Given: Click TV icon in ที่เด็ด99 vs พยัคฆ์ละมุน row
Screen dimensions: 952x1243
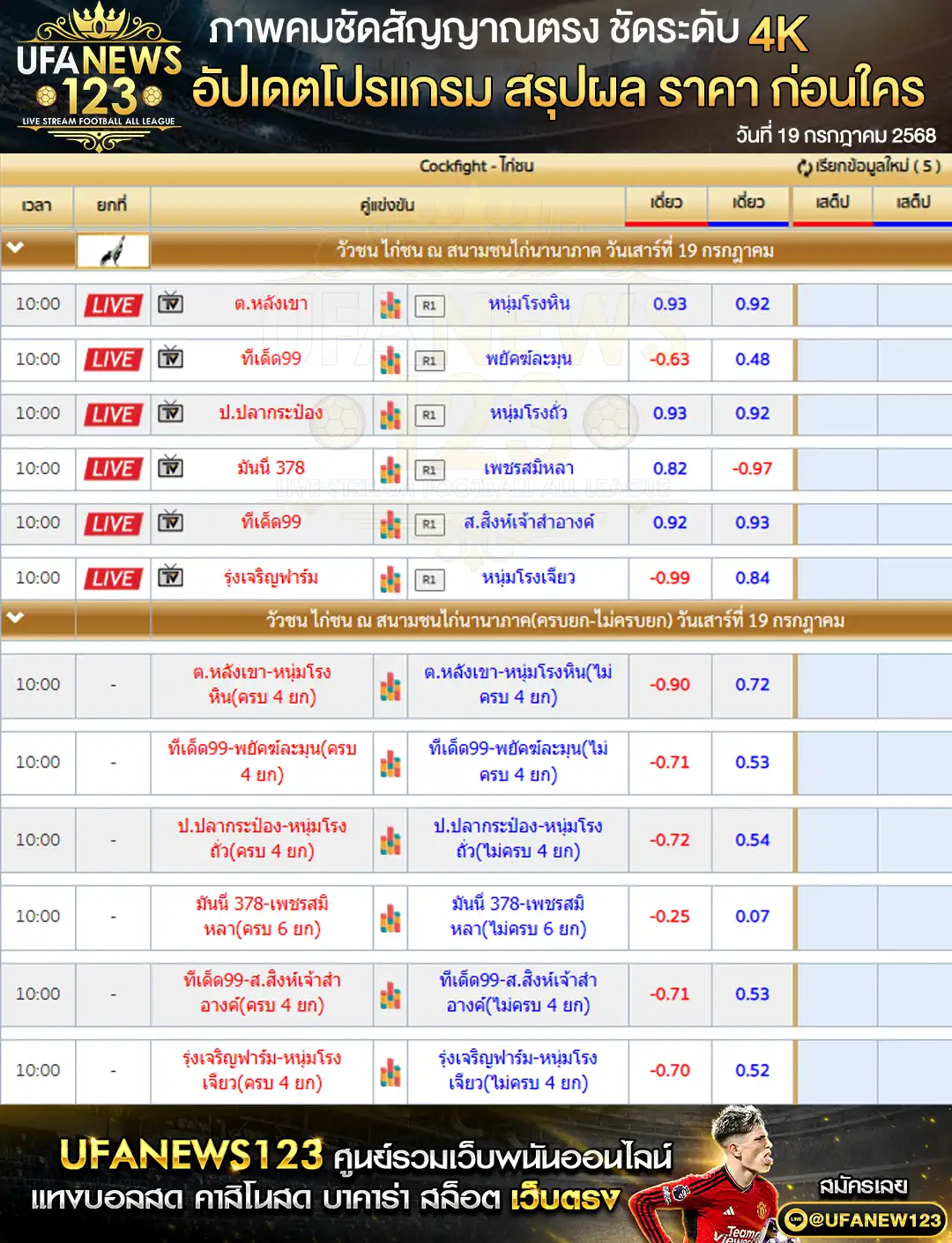Looking at the screenshot, I should point(170,358).
